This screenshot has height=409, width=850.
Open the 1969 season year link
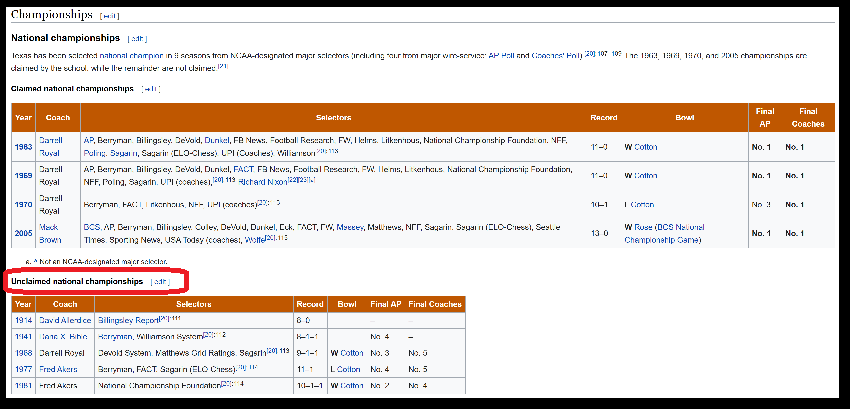click(x=22, y=176)
